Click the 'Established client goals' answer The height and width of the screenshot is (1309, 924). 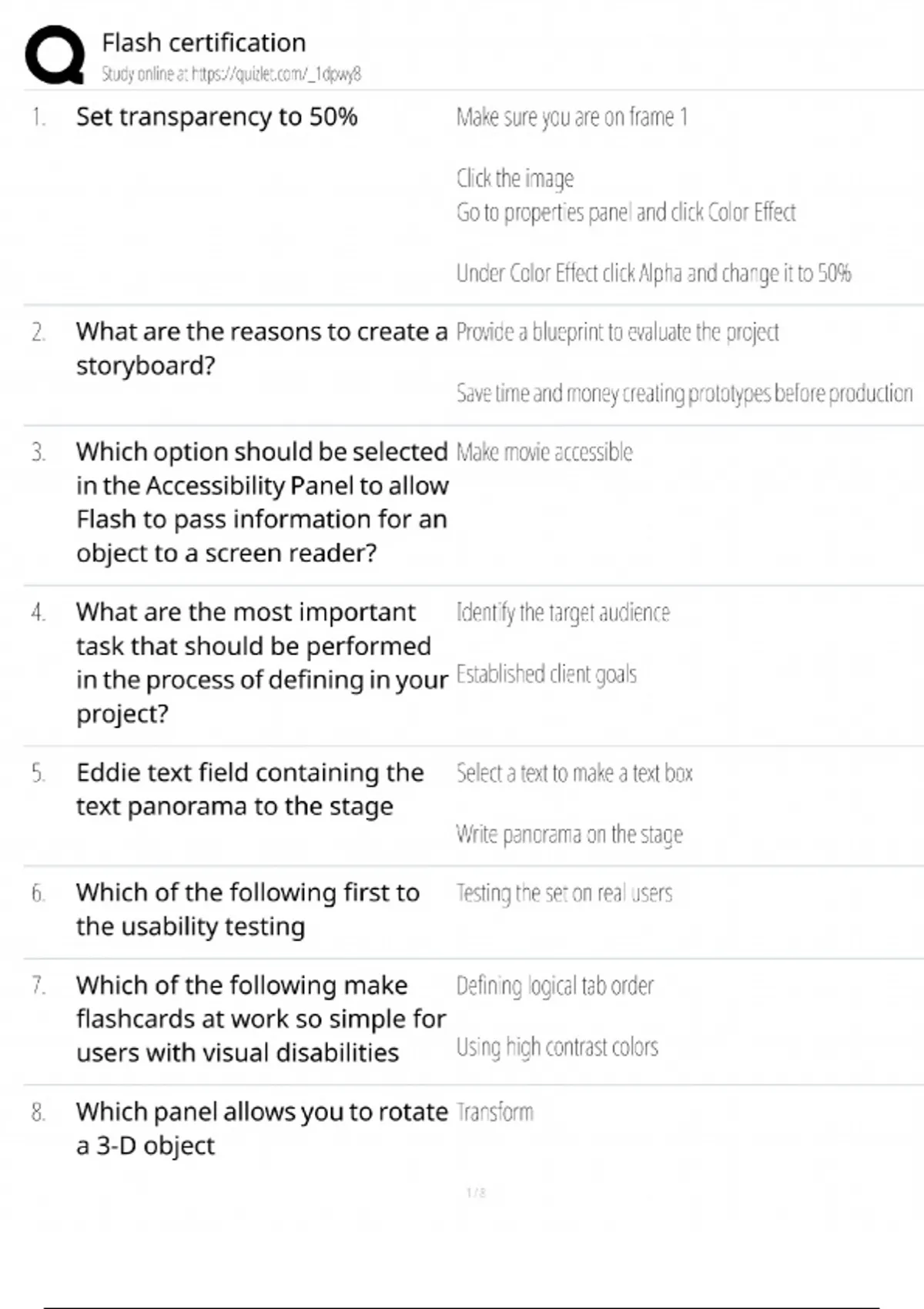546,675
